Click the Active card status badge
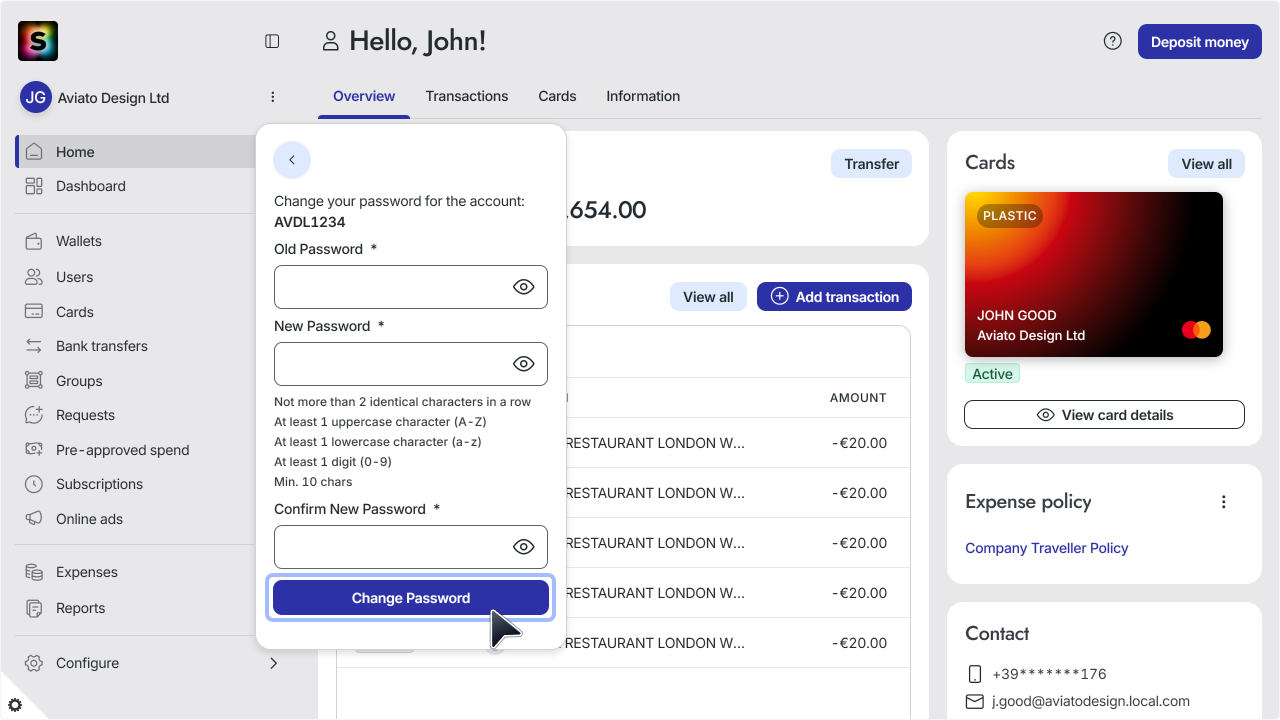Viewport: 1280px width, 720px height. (x=992, y=374)
